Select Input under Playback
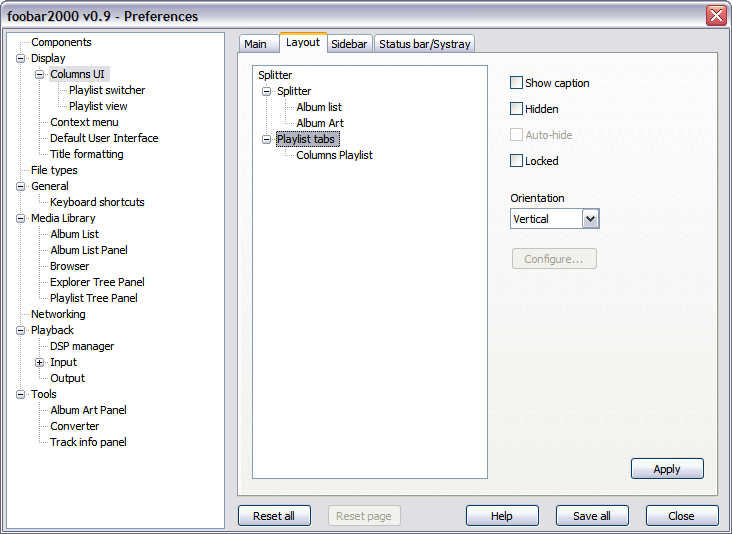 click(x=63, y=362)
